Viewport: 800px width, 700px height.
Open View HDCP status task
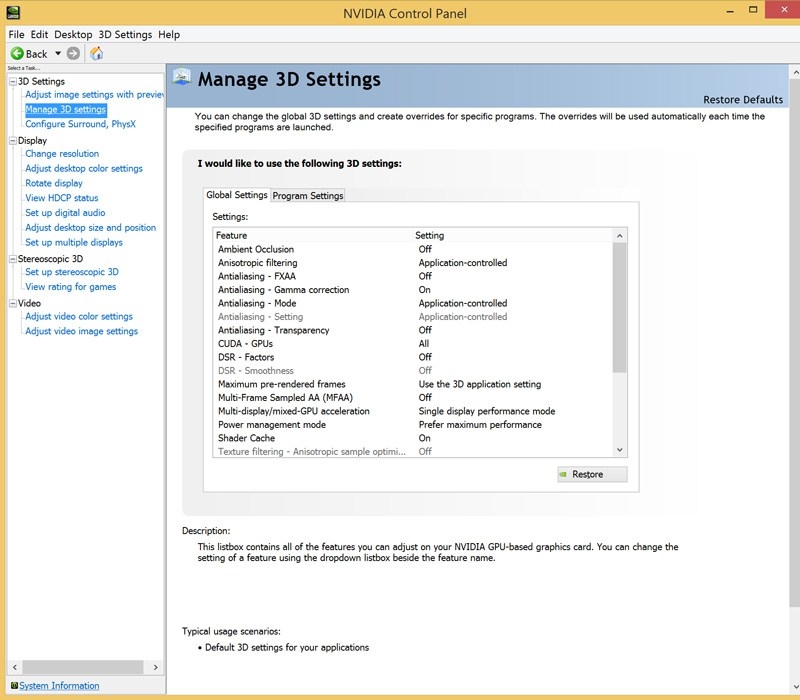62,198
